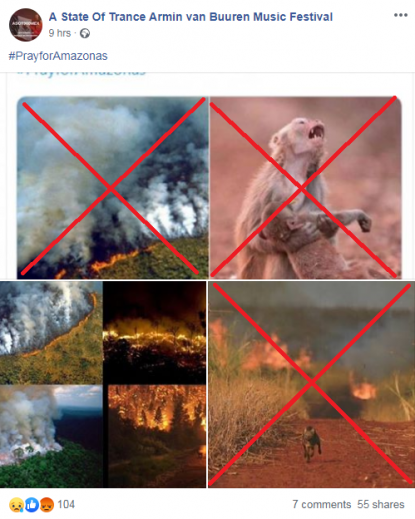Click the sad reaction emoji icon

click(16, 505)
